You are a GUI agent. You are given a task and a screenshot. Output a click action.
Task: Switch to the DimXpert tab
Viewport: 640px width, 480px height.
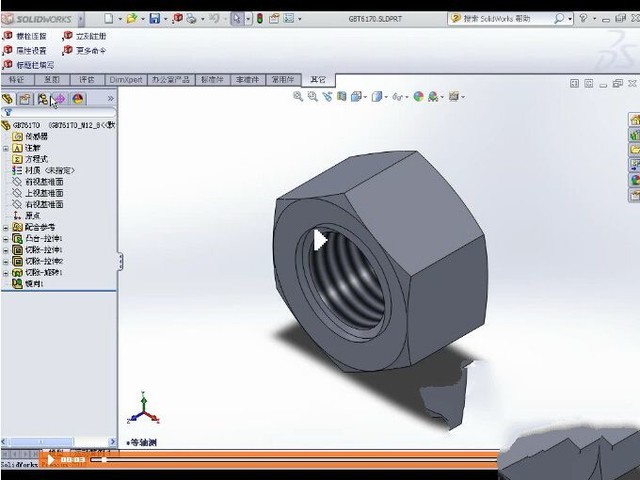(126, 79)
